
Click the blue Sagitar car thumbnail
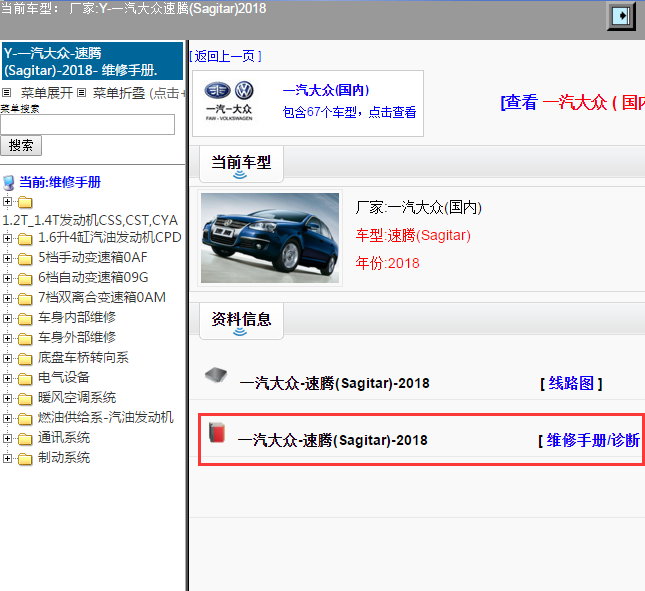(x=270, y=238)
